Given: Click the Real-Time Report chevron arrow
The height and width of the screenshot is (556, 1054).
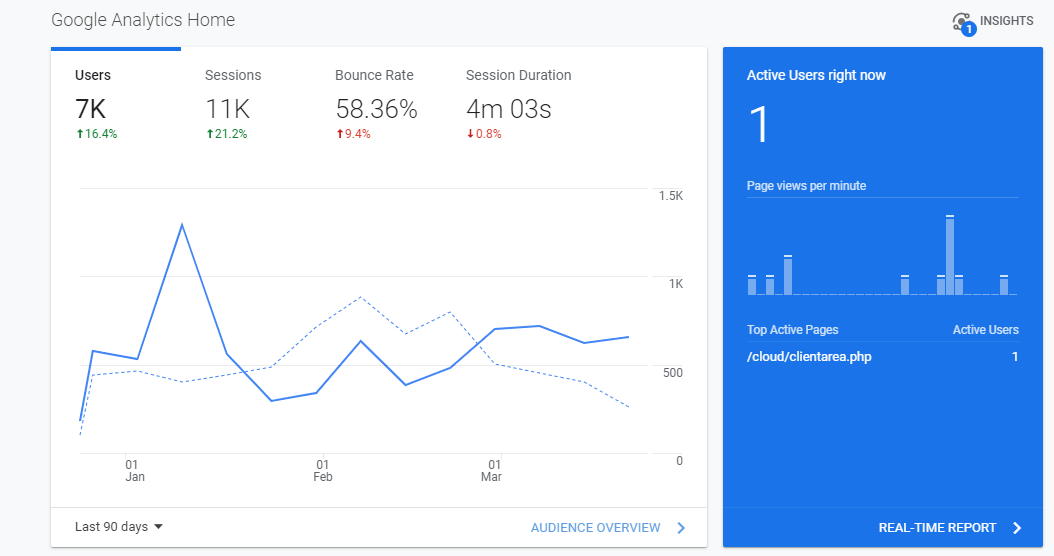Looking at the screenshot, I should [1017, 528].
